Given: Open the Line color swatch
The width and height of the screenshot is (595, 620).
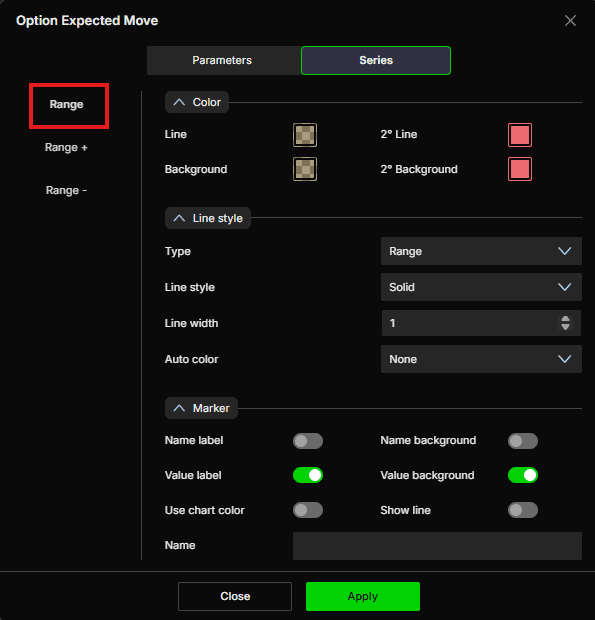Looking at the screenshot, I should 305,135.
